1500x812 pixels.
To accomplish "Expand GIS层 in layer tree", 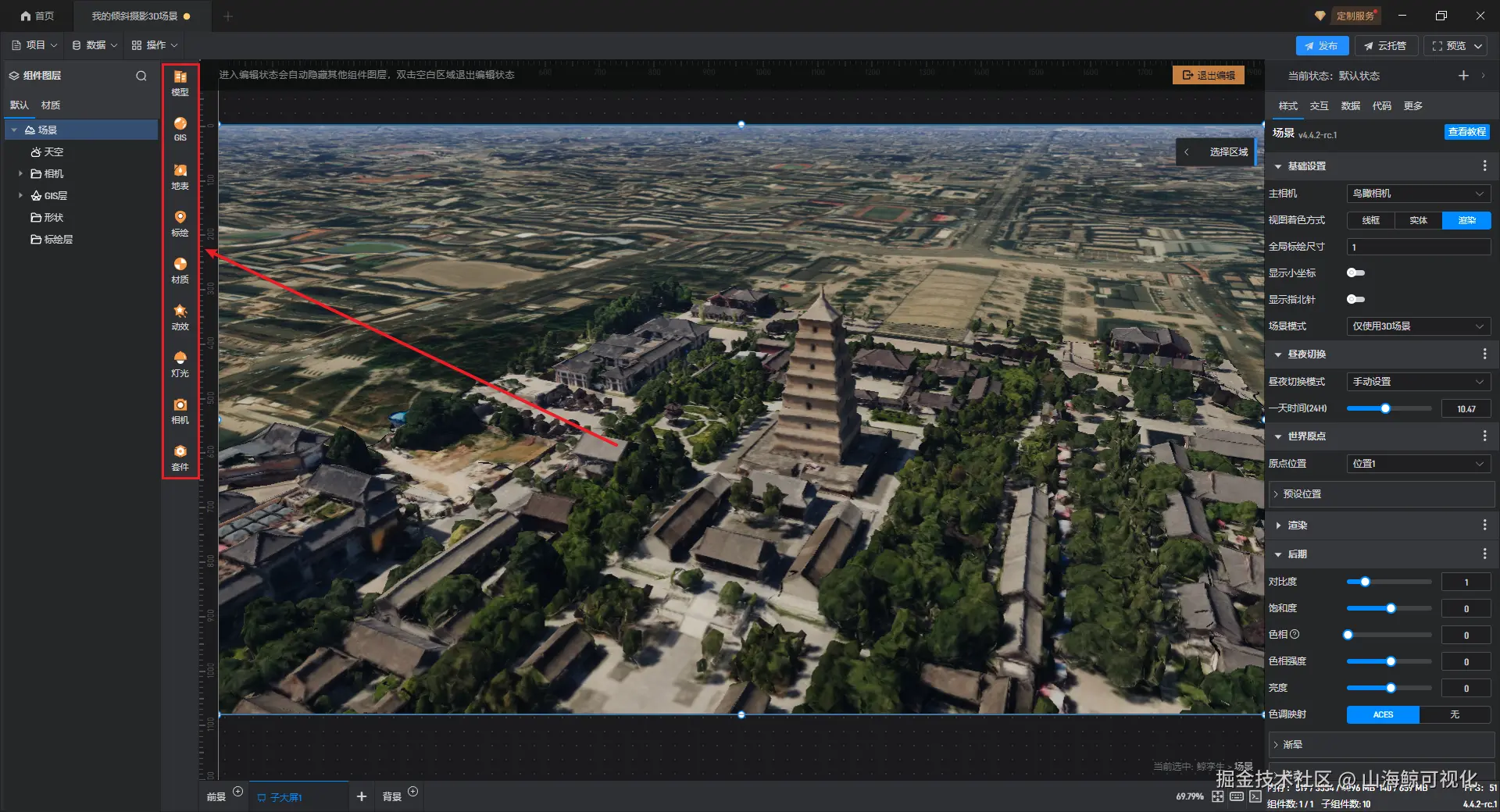I will tap(20, 195).
